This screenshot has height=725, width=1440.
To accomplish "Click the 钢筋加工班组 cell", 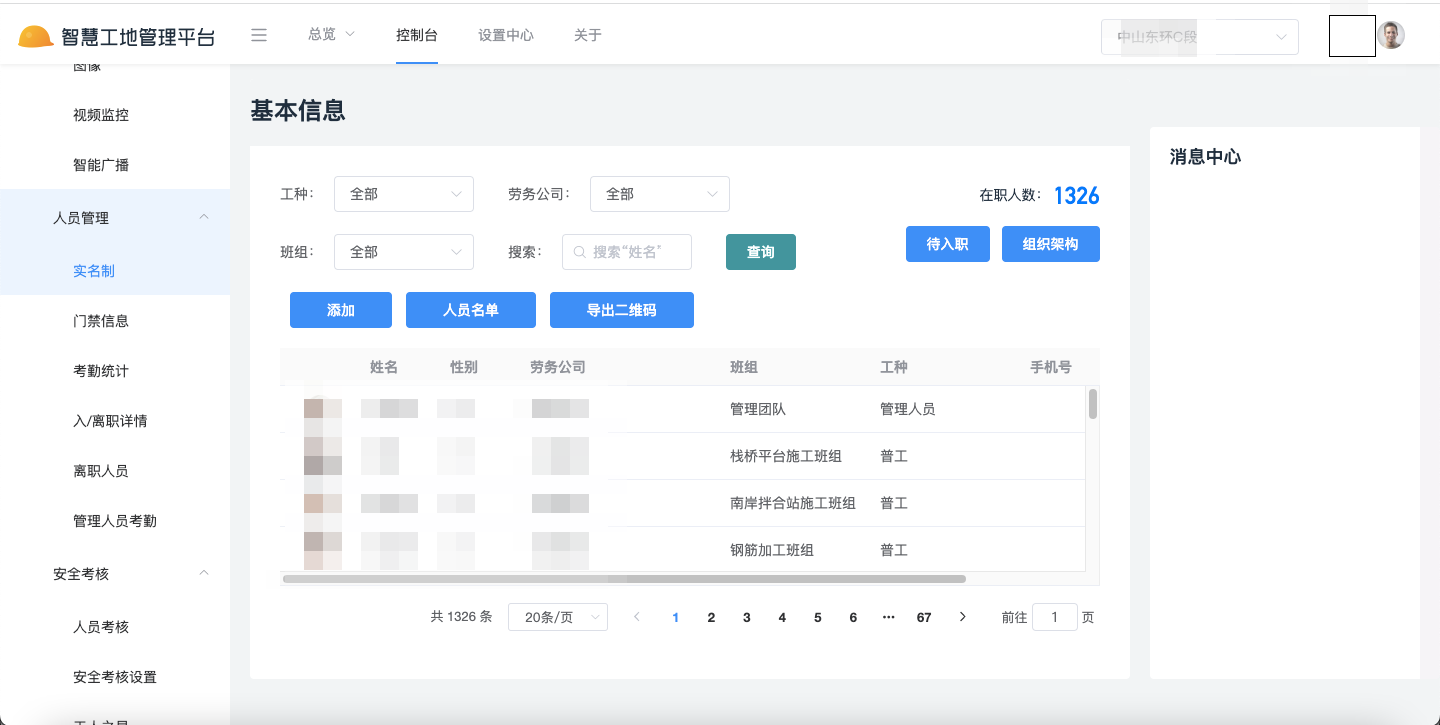I will click(772, 550).
